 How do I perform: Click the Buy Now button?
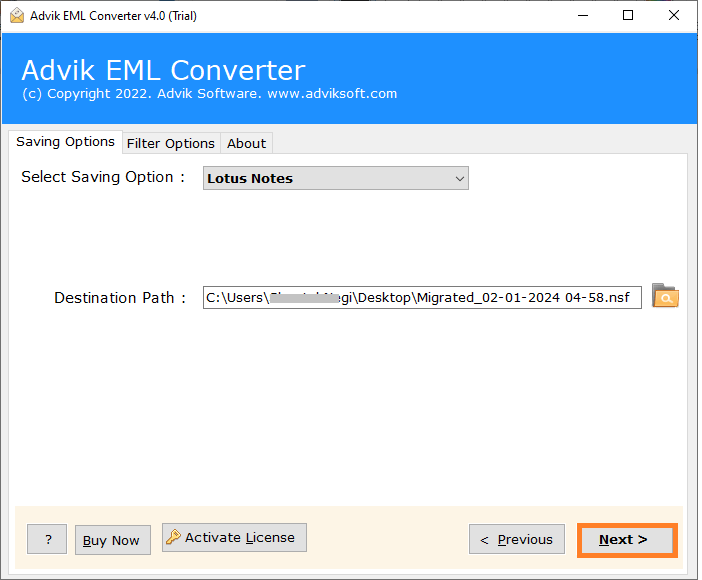click(x=113, y=540)
